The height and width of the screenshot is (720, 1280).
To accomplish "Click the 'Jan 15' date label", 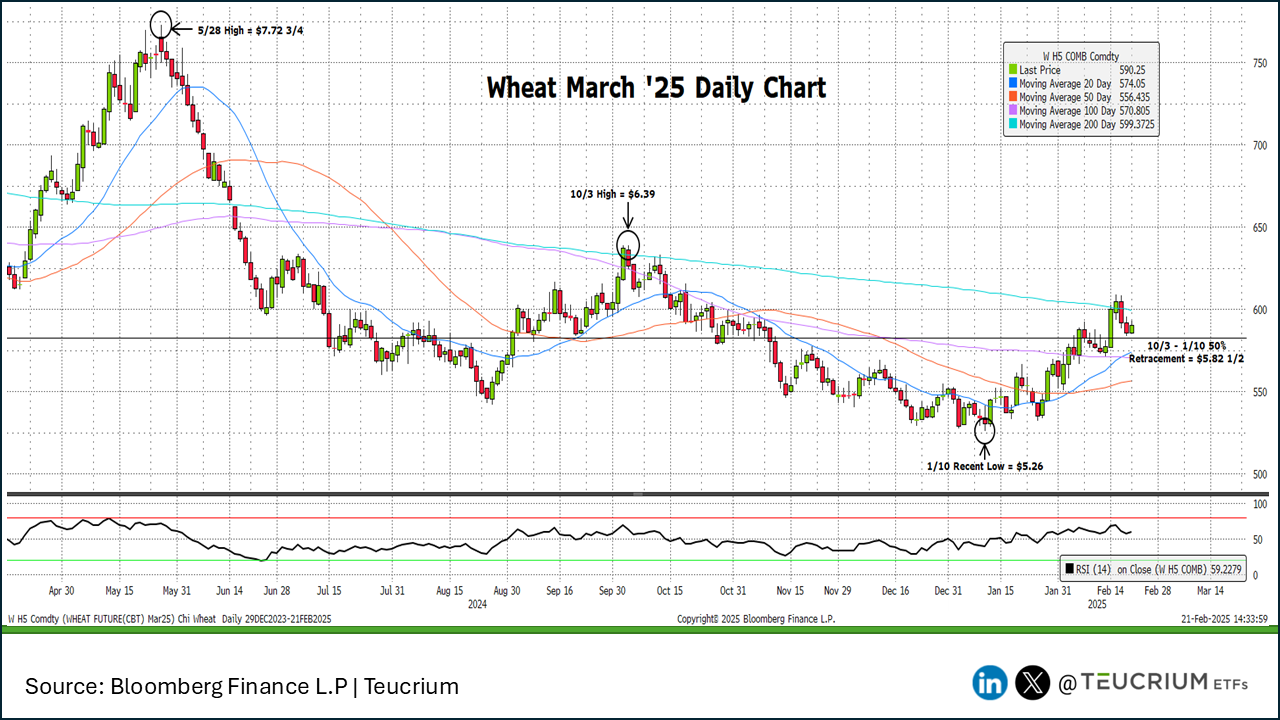I will [x=1001, y=591].
